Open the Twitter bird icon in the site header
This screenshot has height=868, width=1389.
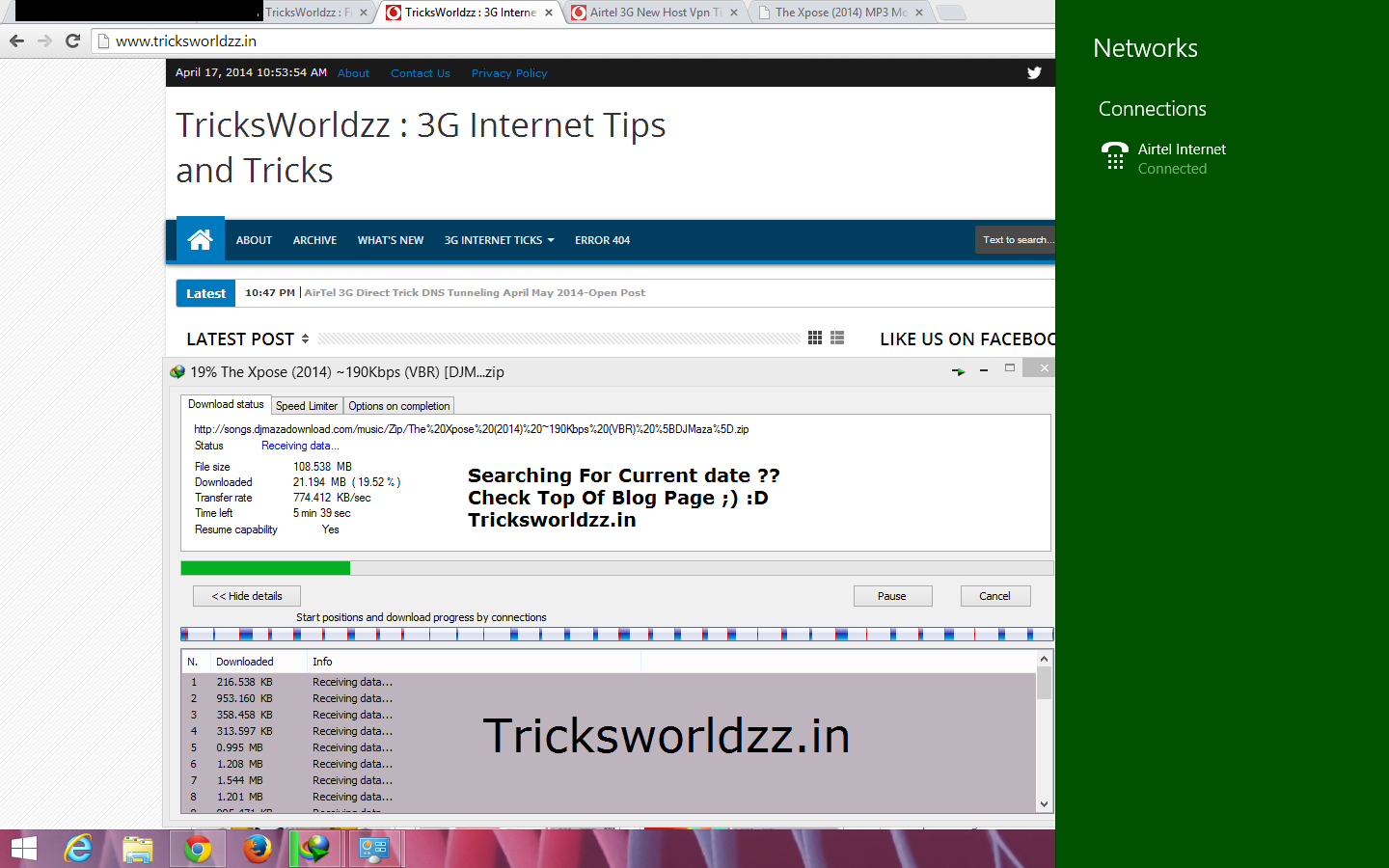(1034, 72)
